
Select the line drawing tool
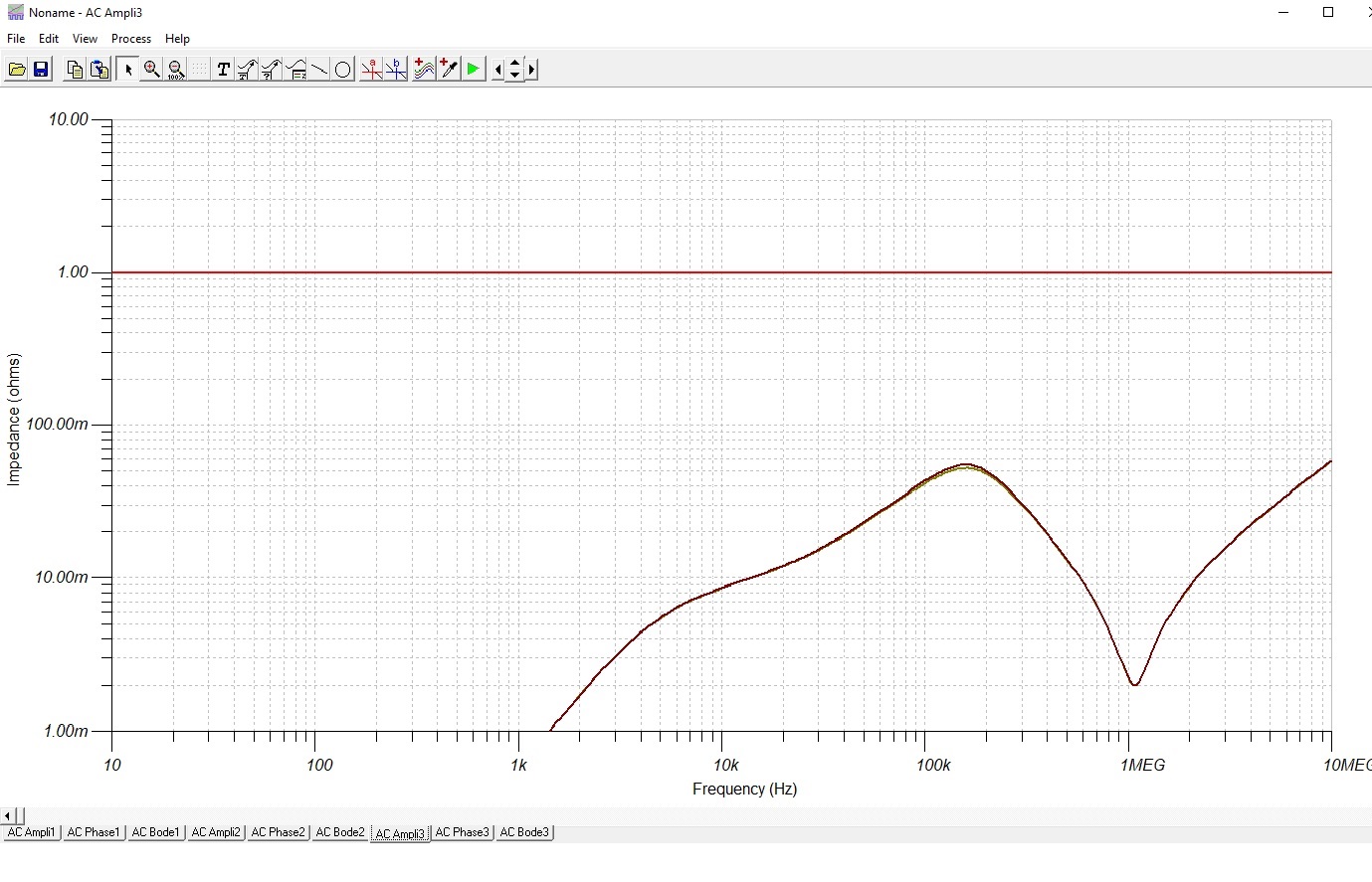tap(319, 70)
